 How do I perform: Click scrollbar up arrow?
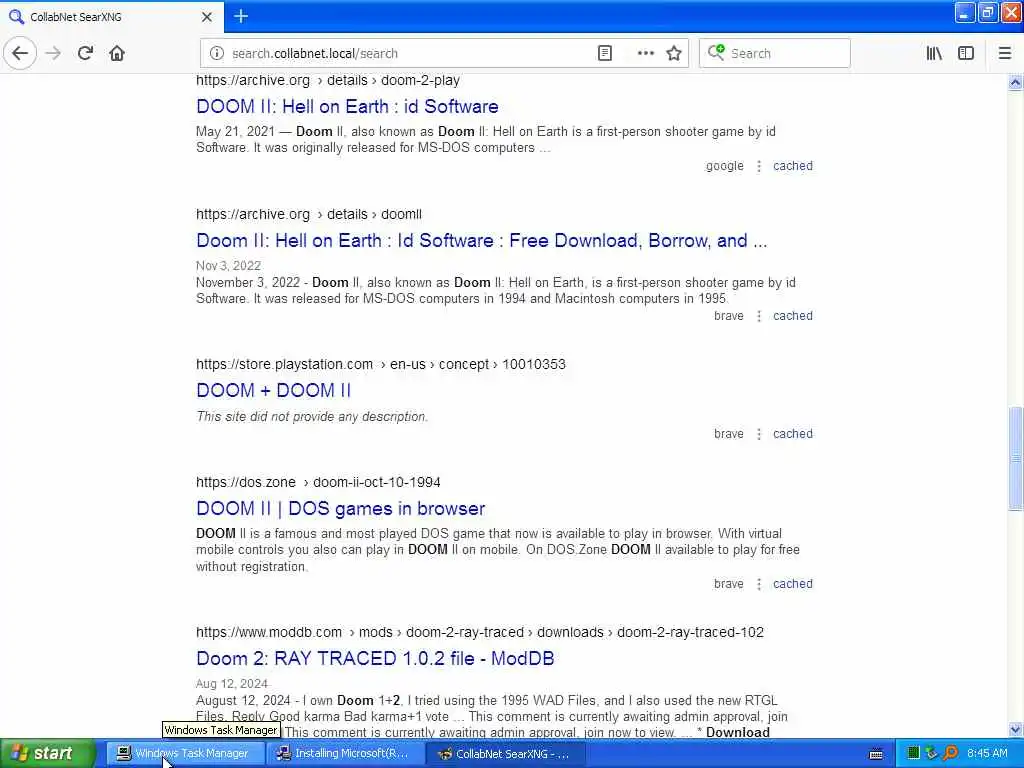(1015, 82)
